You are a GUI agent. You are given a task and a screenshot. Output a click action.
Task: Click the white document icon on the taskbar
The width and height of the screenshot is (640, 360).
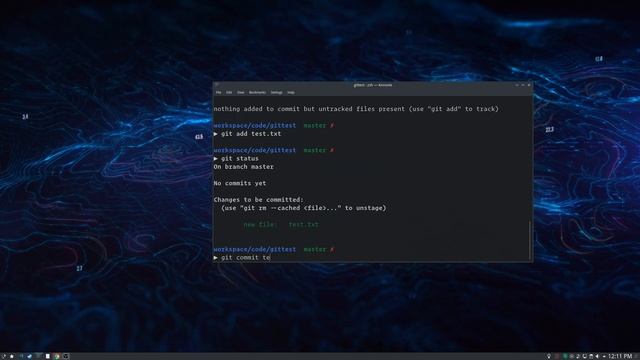click(48, 356)
